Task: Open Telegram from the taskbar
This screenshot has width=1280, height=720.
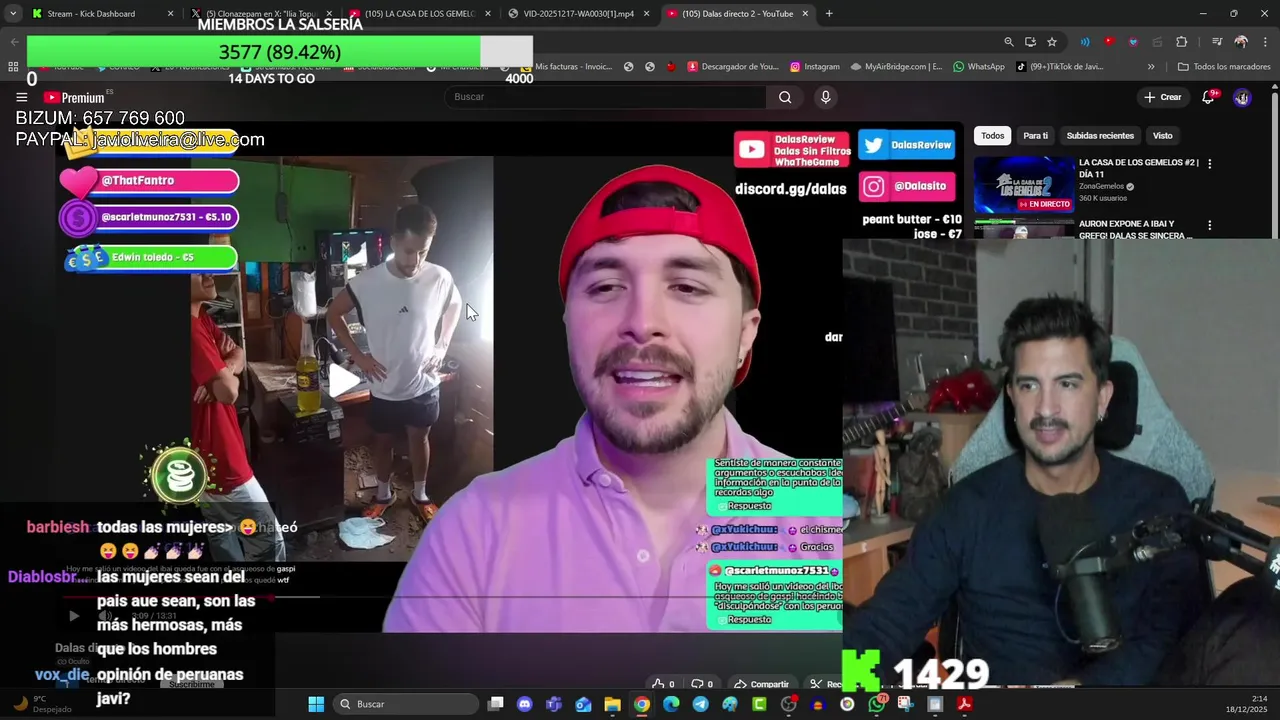Action: pos(700,704)
